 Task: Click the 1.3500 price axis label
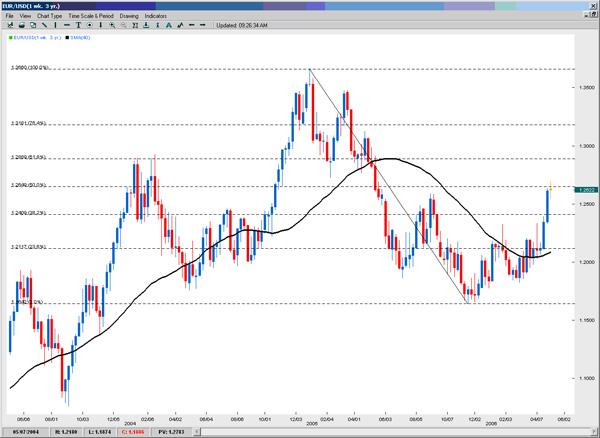[587, 88]
